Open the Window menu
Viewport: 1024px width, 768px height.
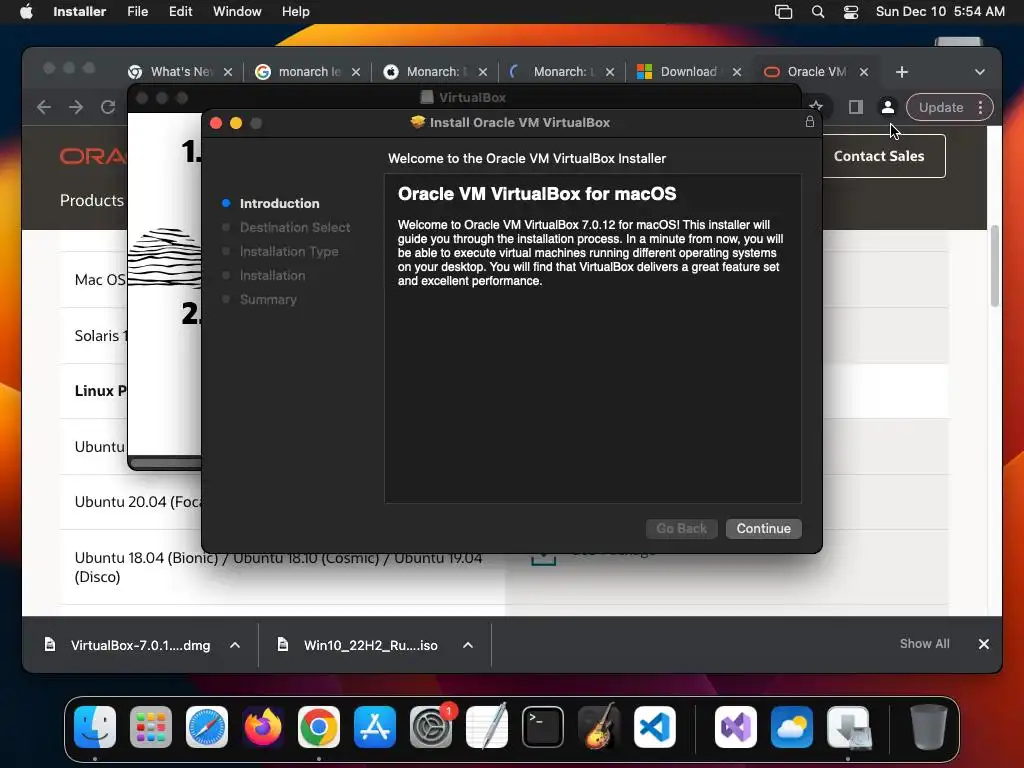pos(237,11)
